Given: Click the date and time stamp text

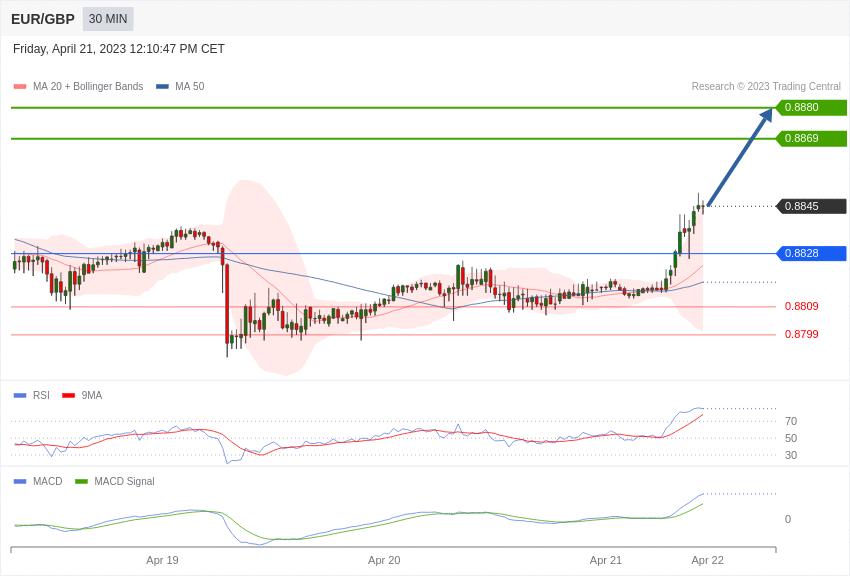Looking at the screenshot, I should [119, 49].
